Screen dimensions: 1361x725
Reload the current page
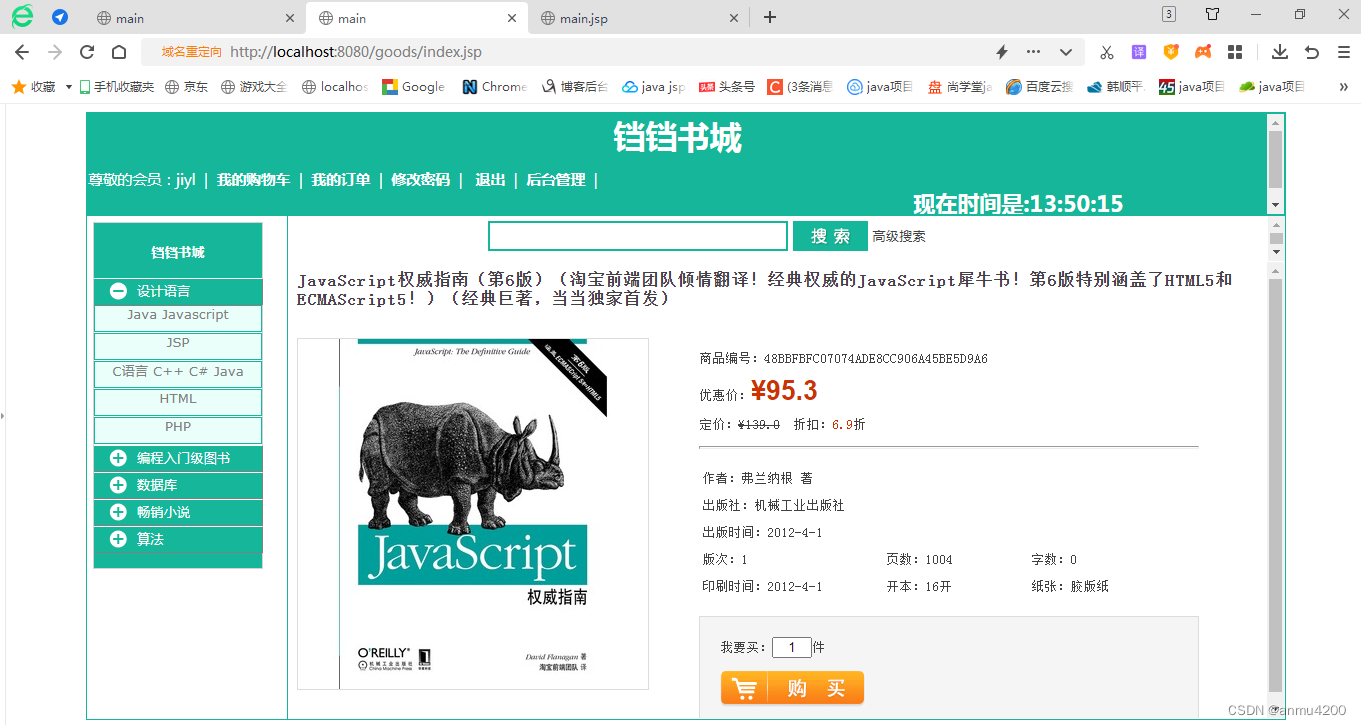click(87, 52)
